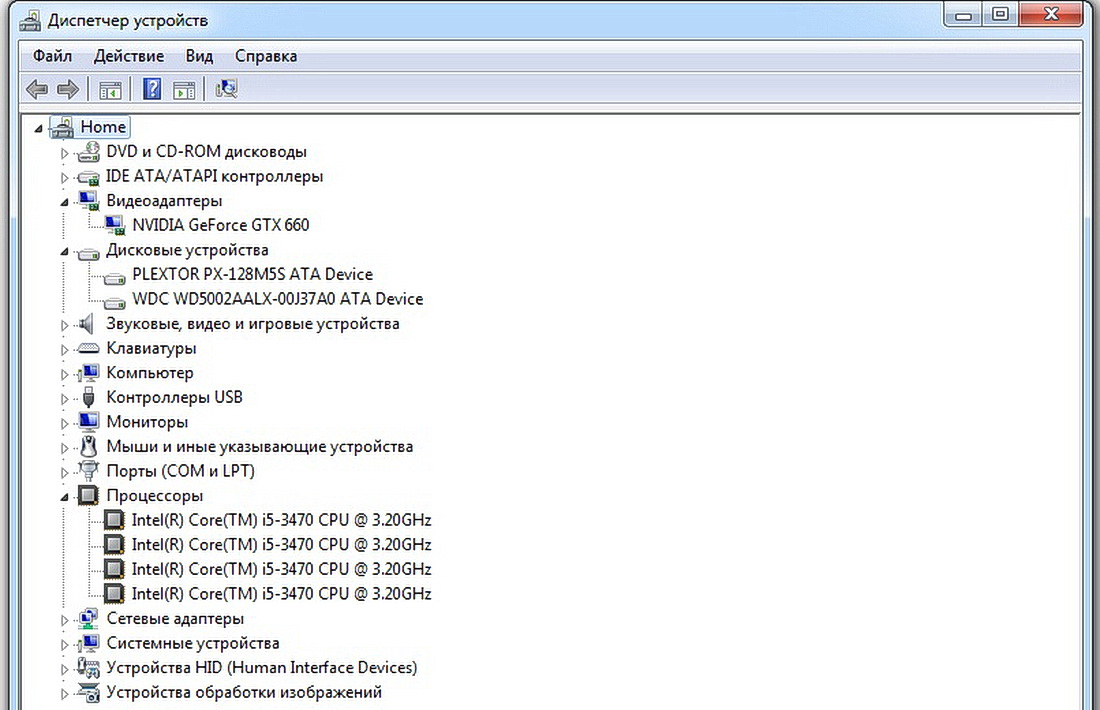Viewport: 1100px width, 710px height.
Task: Select Устройства обработки изображений label
Action: (244, 692)
